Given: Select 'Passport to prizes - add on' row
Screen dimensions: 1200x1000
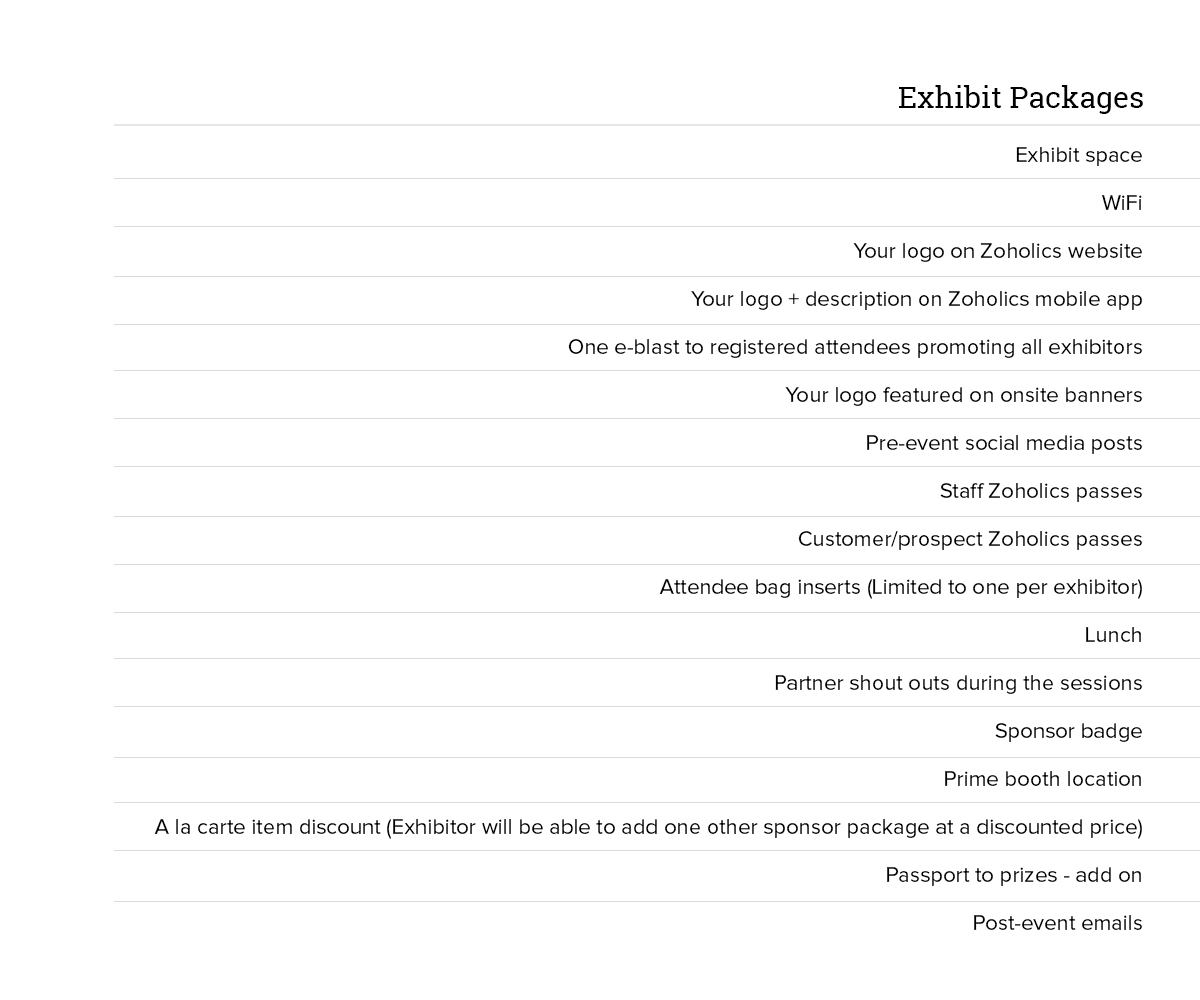Looking at the screenshot, I should [1013, 875].
